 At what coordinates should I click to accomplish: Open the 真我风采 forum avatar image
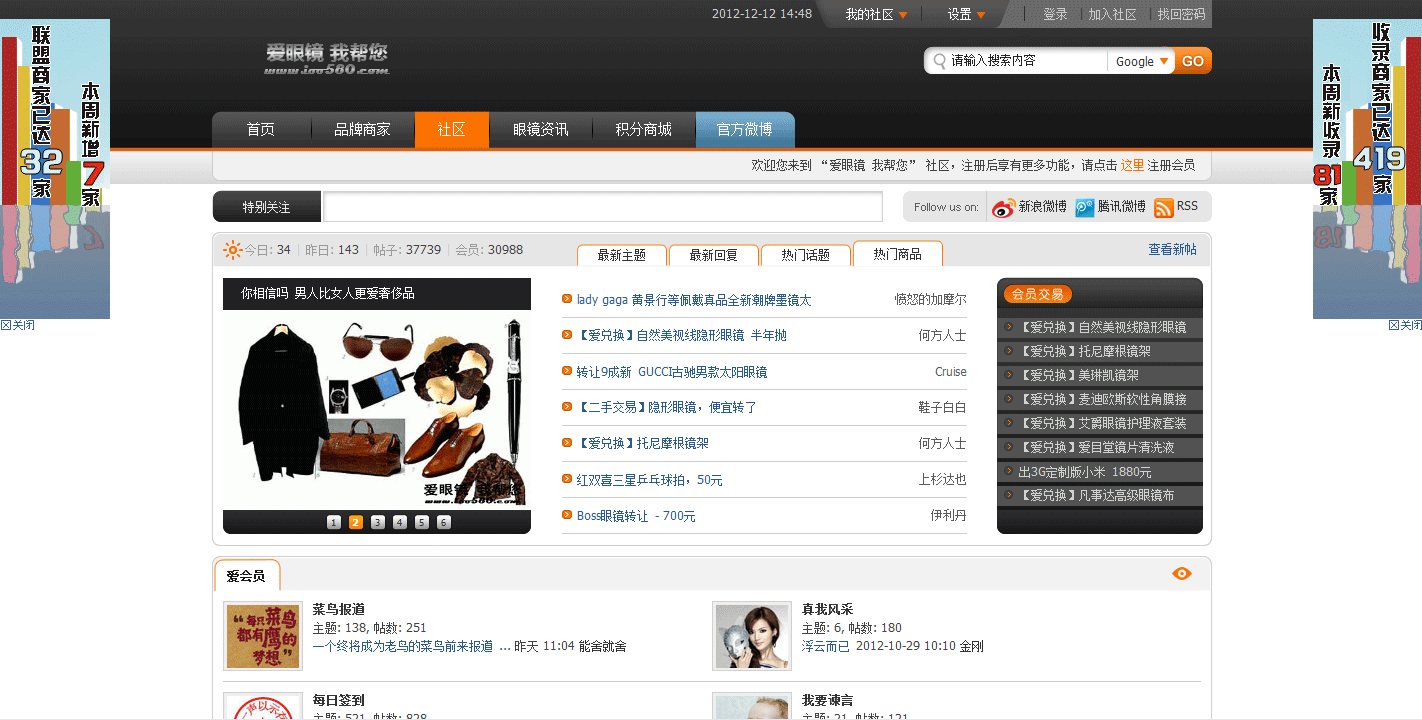[752, 636]
